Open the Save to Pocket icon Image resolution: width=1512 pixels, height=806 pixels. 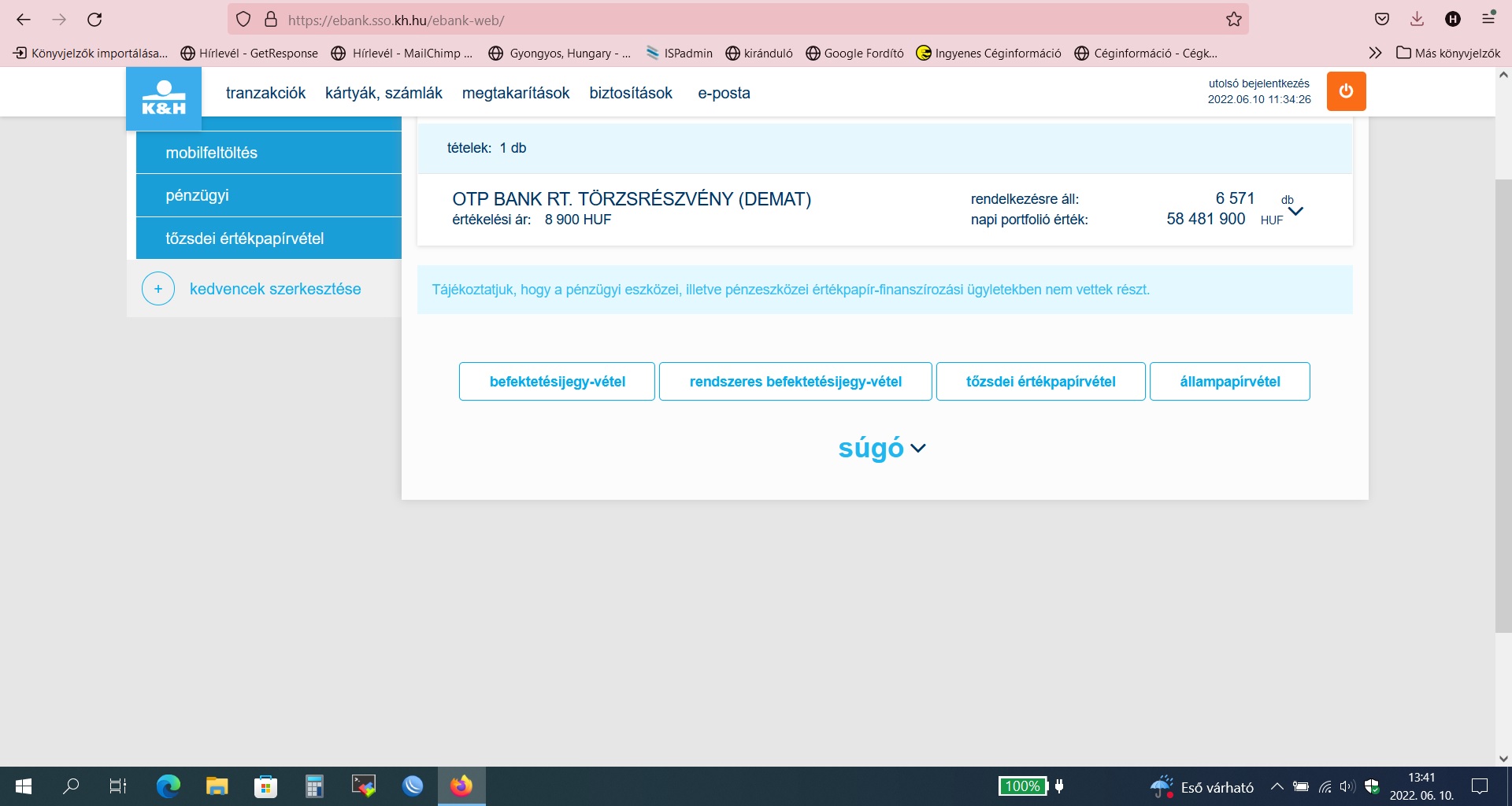point(1381,20)
